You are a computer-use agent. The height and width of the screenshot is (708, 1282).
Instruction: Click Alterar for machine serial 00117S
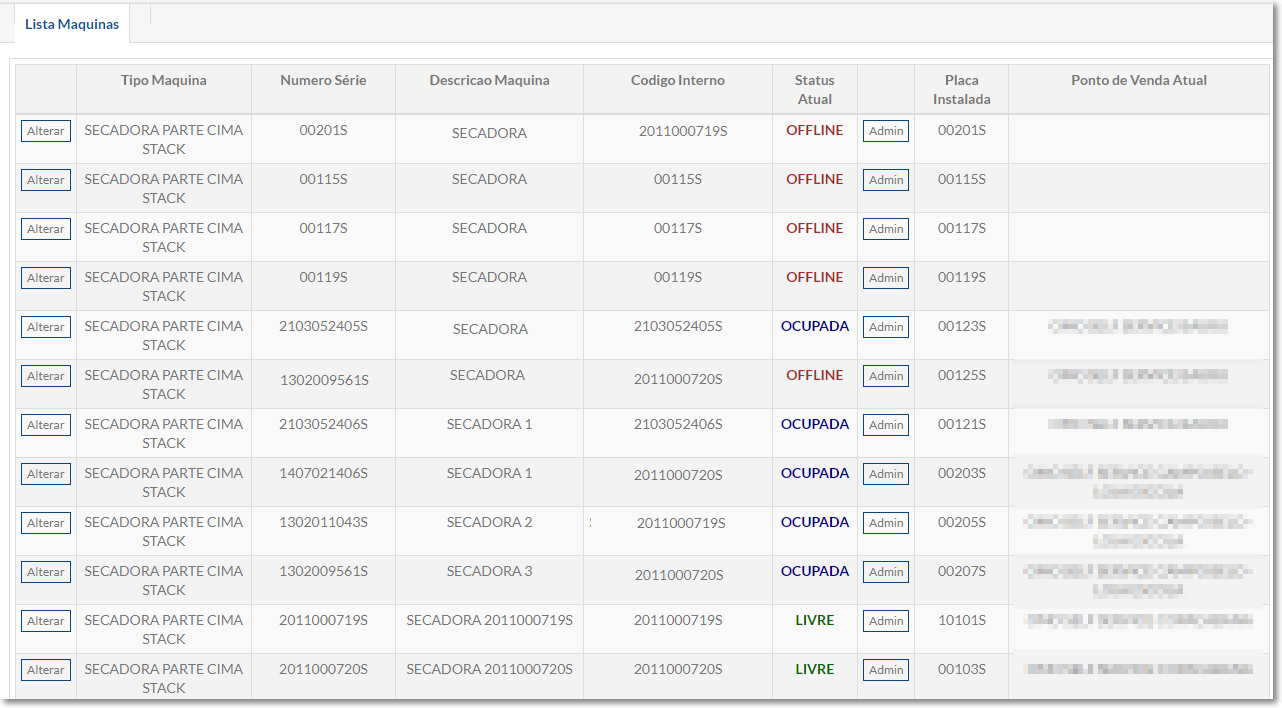[x=46, y=229]
